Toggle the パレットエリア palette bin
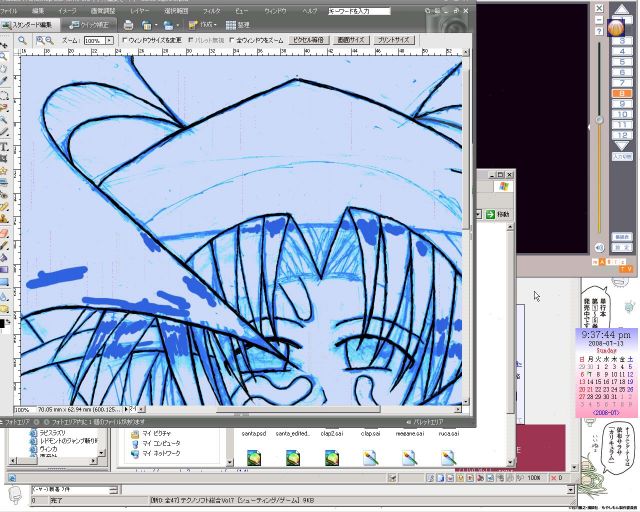640x512 pixels. [x=424, y=422]
